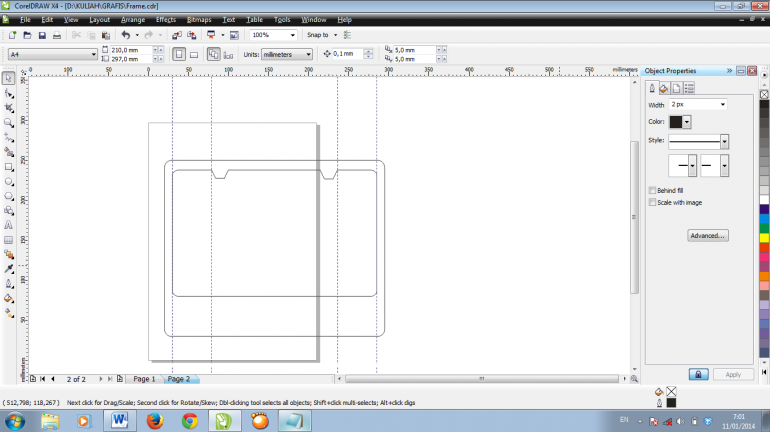The height and width of the screenshot is (432, 770).
Task: Select the Freehand tool
Action: pos(8,137)
